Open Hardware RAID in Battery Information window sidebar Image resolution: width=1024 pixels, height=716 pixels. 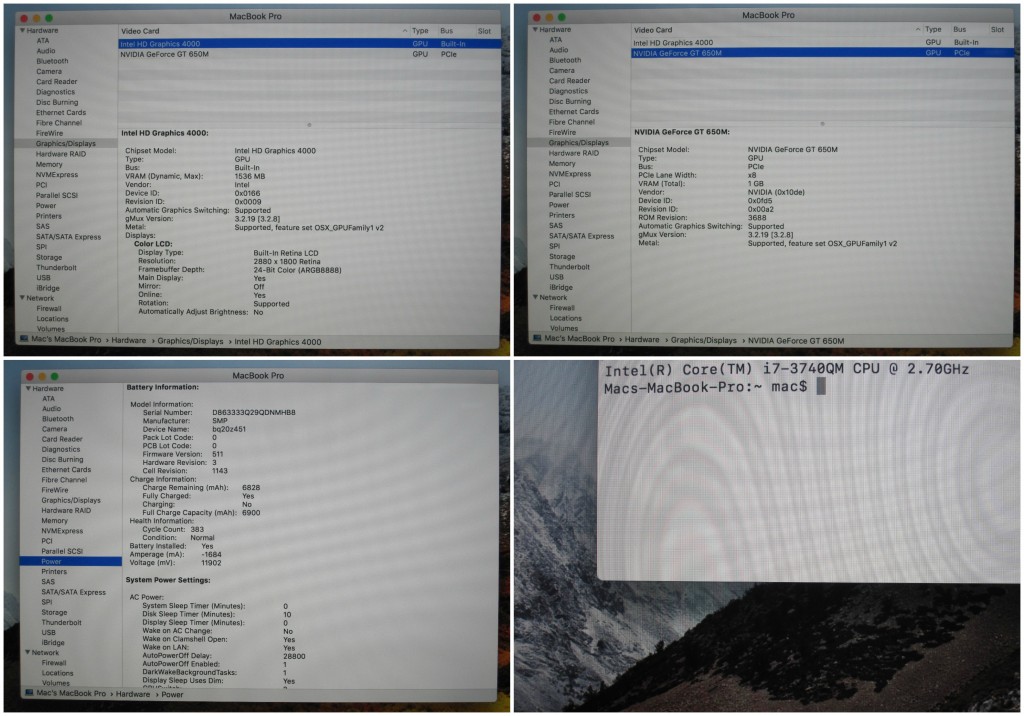coord(66,510)
